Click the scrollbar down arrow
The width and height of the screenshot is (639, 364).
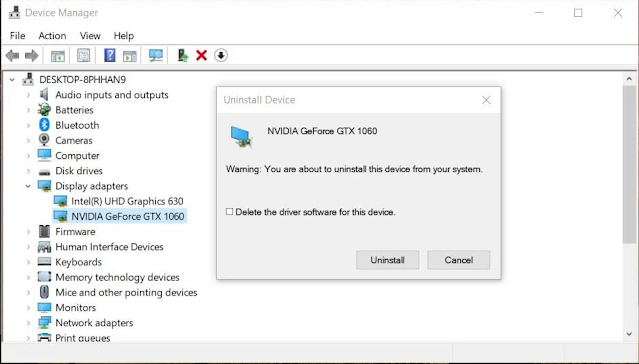click(x=629, y=334)
